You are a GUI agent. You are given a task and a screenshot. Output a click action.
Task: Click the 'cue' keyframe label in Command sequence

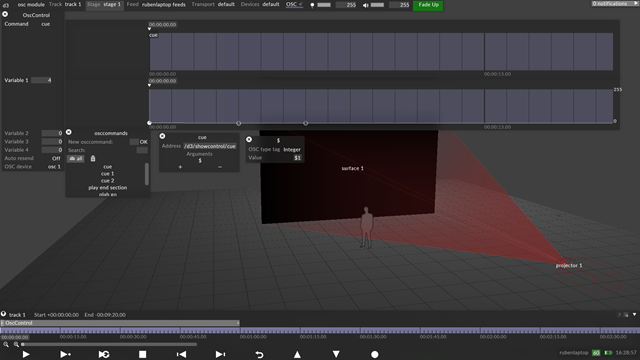pyautogui.click(x=153, y=36)
